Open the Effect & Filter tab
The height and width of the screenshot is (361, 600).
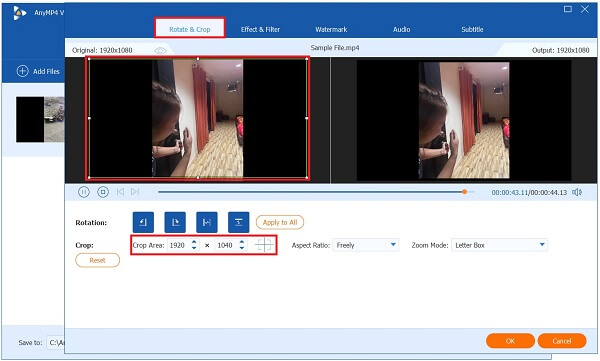(x=260, y=29)
